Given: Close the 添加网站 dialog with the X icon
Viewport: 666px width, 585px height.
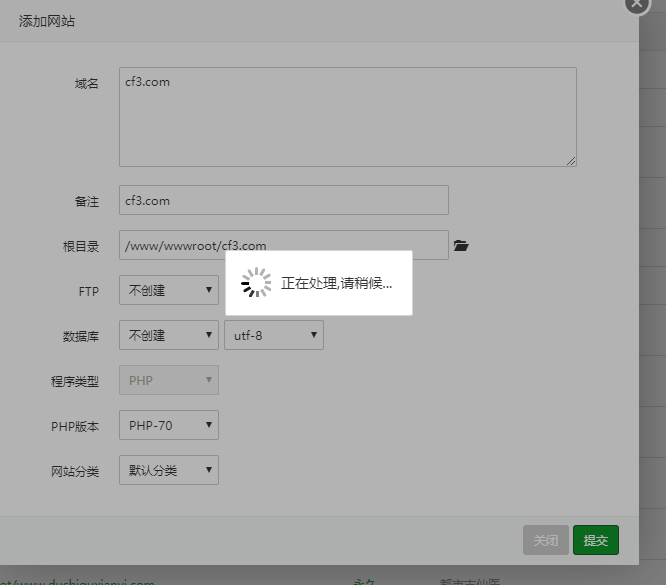Looking at the screenshot, I should (x=637, y=3).
